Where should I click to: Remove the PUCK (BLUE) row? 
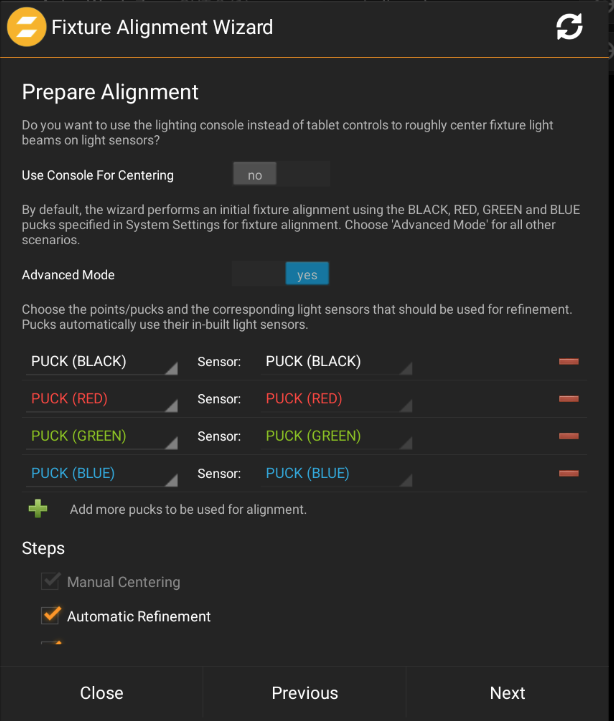(x=569, y=473)
